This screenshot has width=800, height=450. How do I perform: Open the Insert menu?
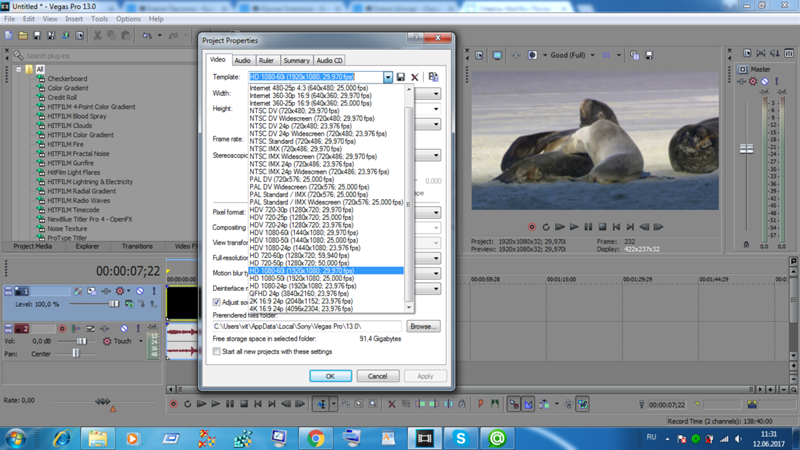pyautogui.click(x=73, y=19)
